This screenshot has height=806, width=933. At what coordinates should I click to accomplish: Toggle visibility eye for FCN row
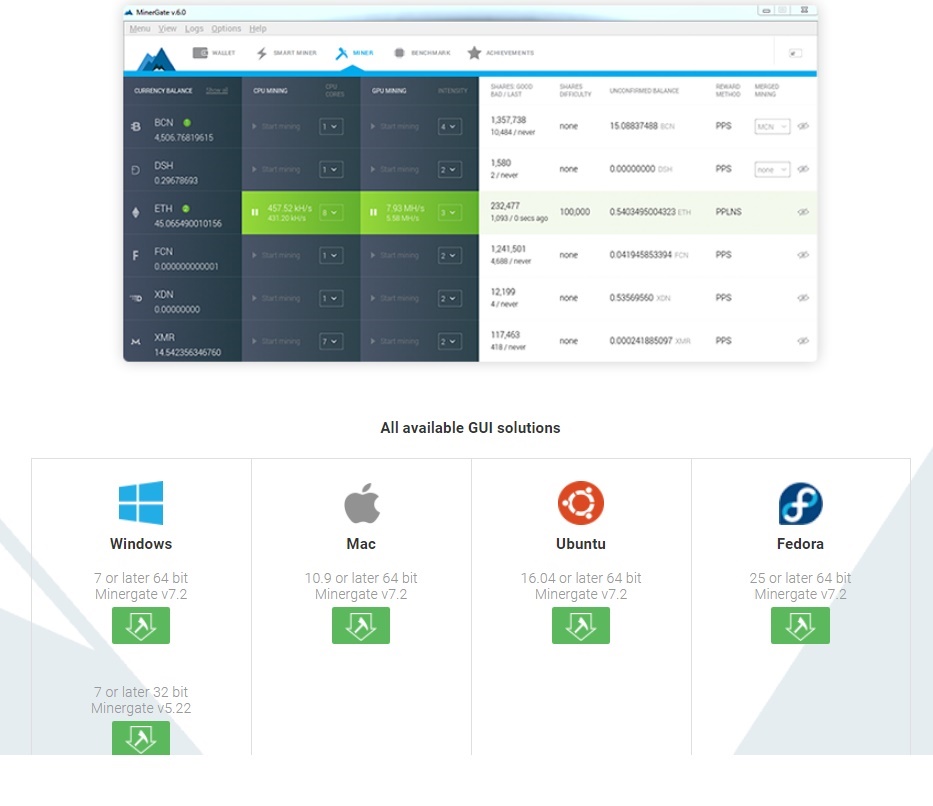tap(803, 255)
